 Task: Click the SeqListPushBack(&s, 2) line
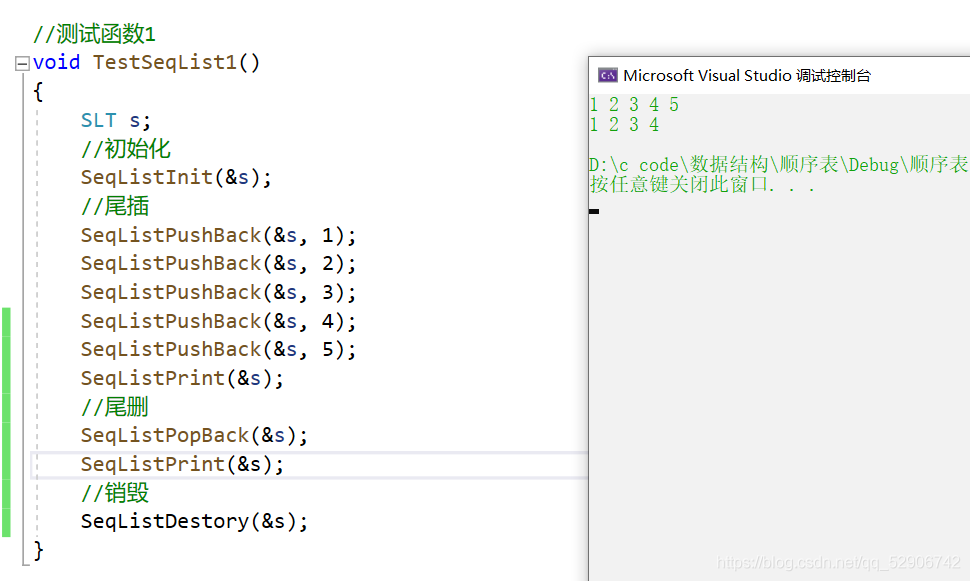click(x=219, y=264)
